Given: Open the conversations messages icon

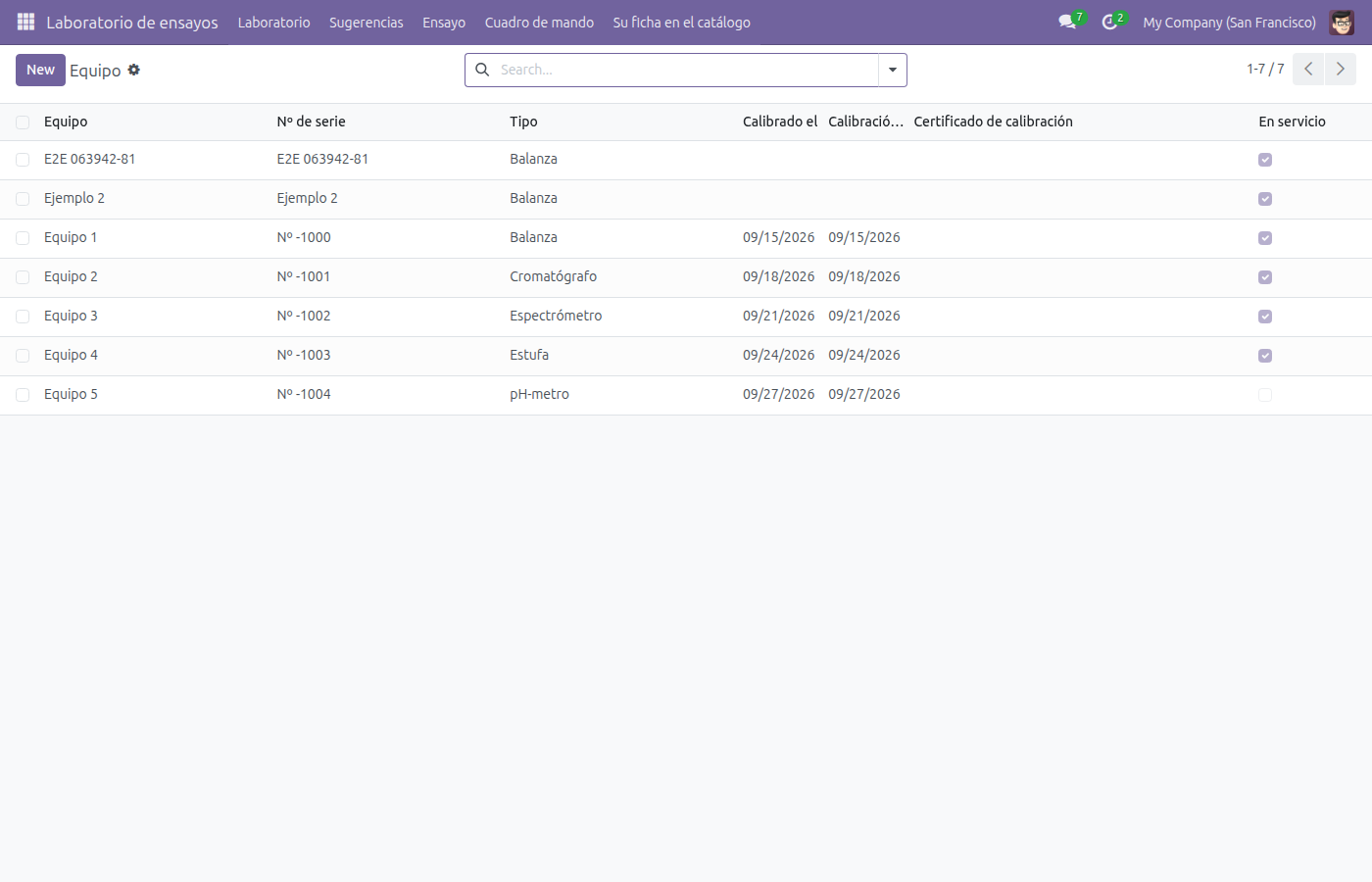Looking at the screenshot, I should (1067, 22).
